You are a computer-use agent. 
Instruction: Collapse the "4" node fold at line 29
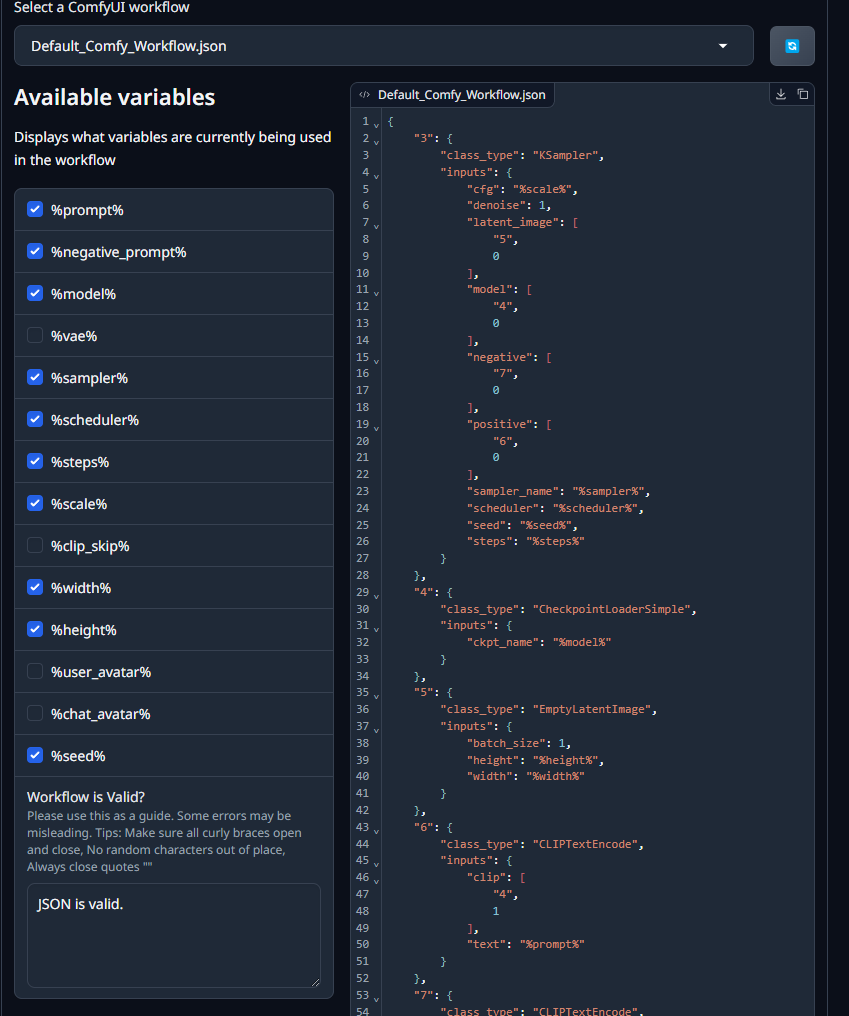[377, 596]
